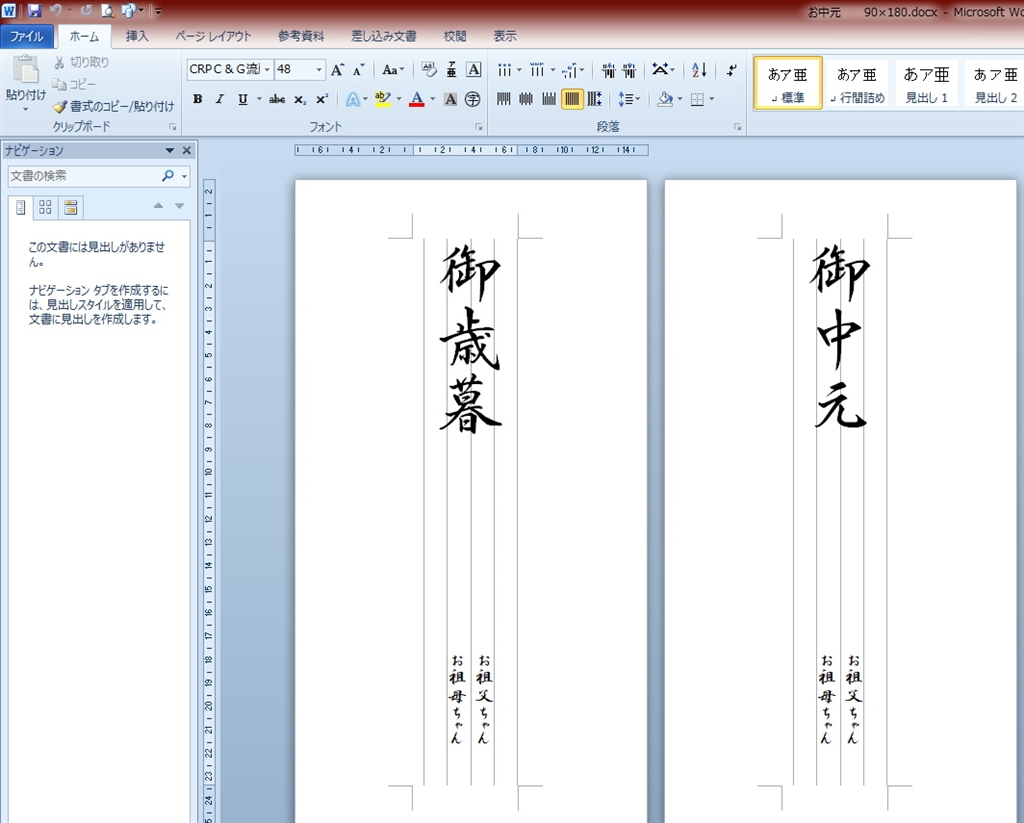Viewport: 1024px width, 823px height.
Task: Click the Sort A-Z icon
Action: [x=699, y=70]
